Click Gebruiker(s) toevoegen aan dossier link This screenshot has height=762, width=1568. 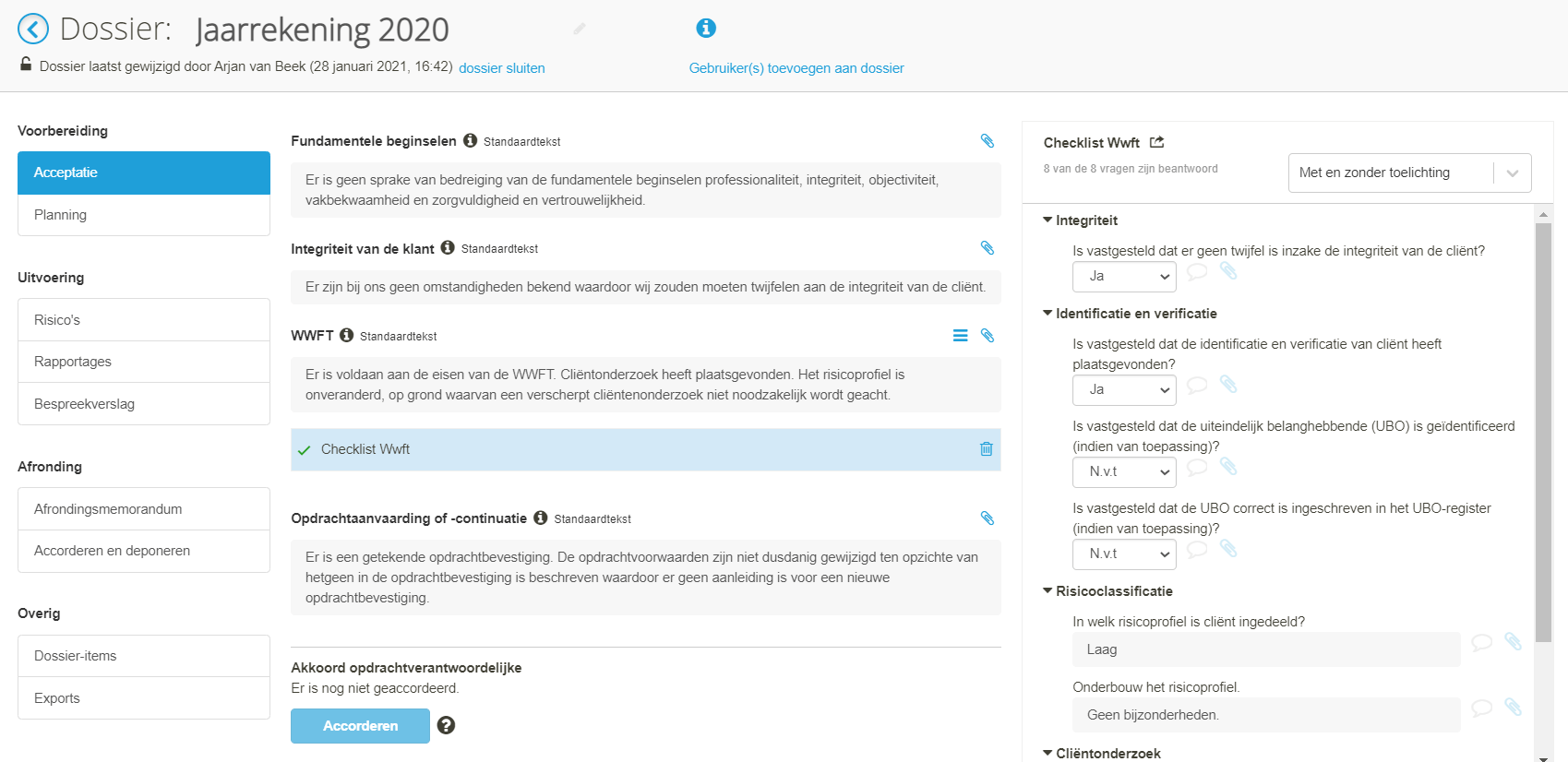pos(796,68)
